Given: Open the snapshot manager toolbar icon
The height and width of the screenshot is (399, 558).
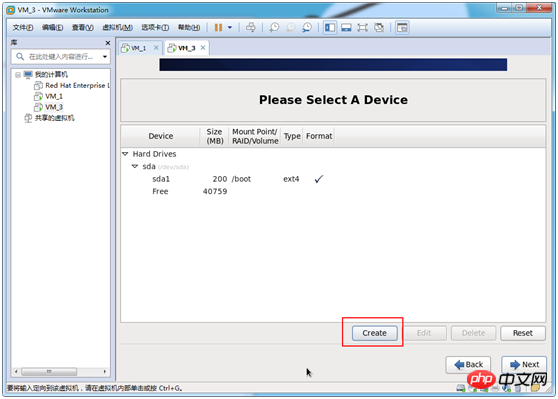Looking at the screenshot, I should [x=307, y=27].
